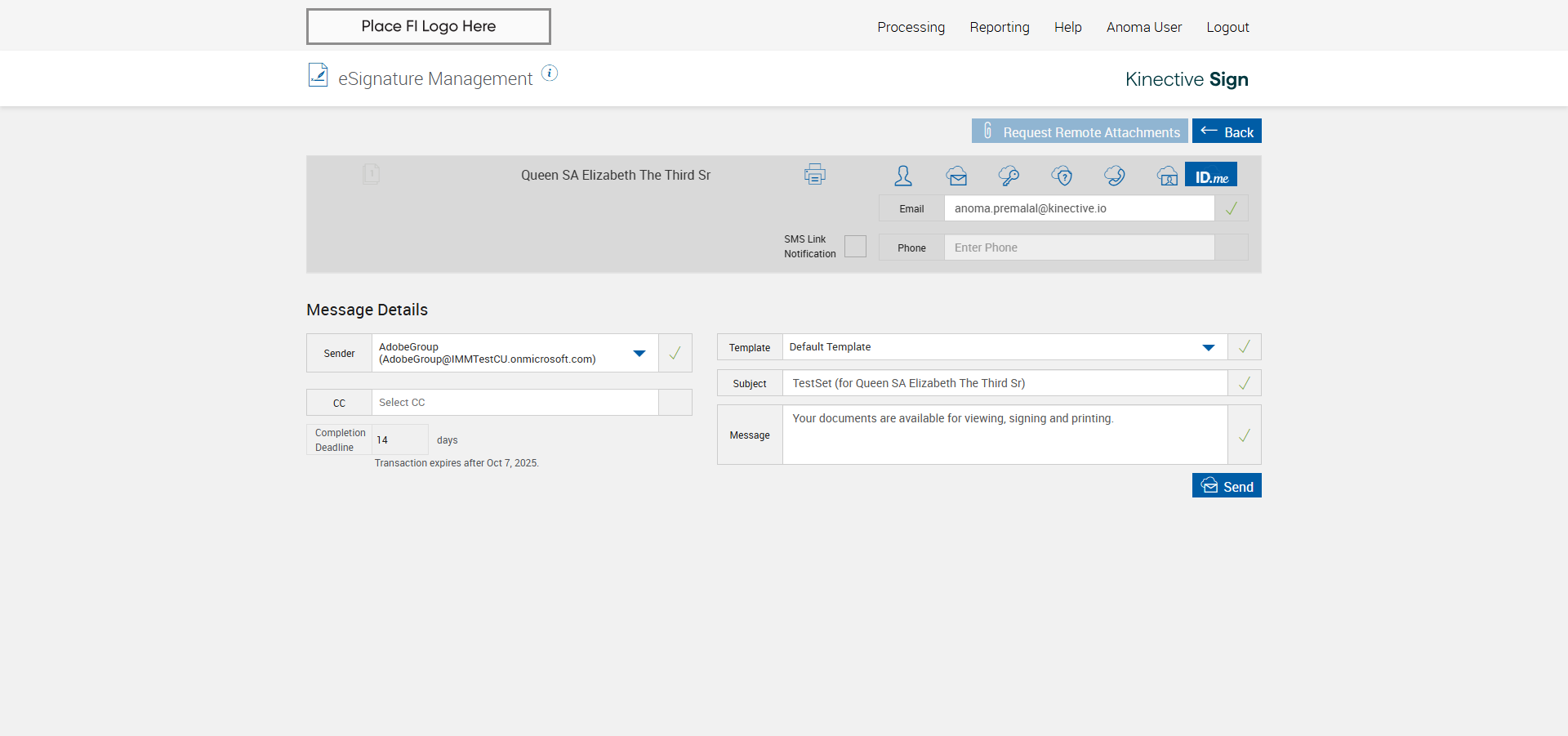
Task: Click Request Remote Attachments button
Action: [x=1080, y=132]
